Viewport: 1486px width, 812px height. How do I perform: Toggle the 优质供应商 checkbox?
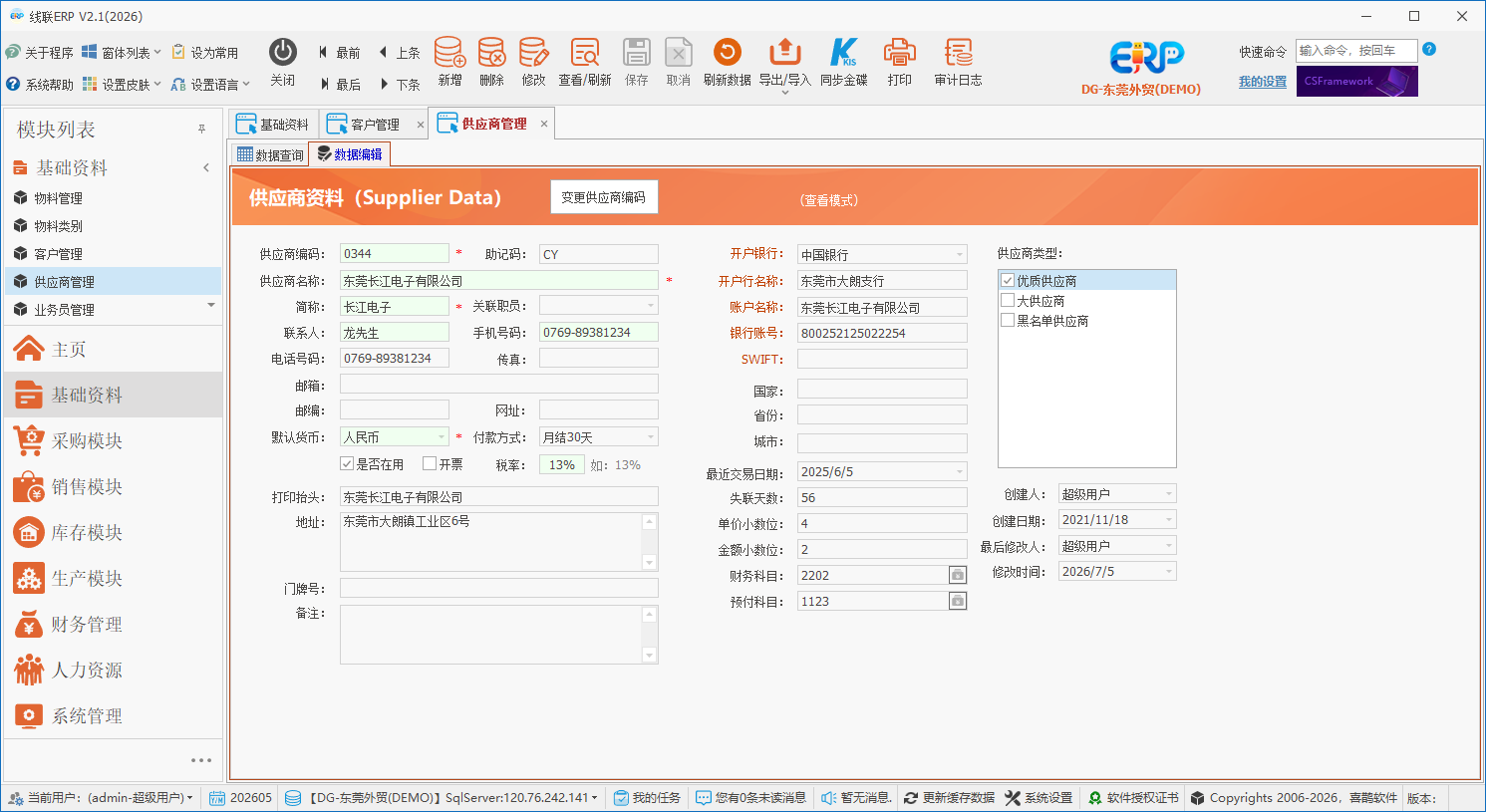pos(1008,281)
